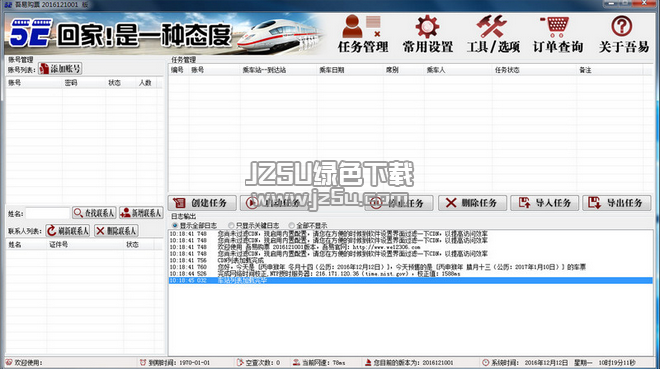Select highlighted log row 车站列表加载完毕

pos(410,280)
